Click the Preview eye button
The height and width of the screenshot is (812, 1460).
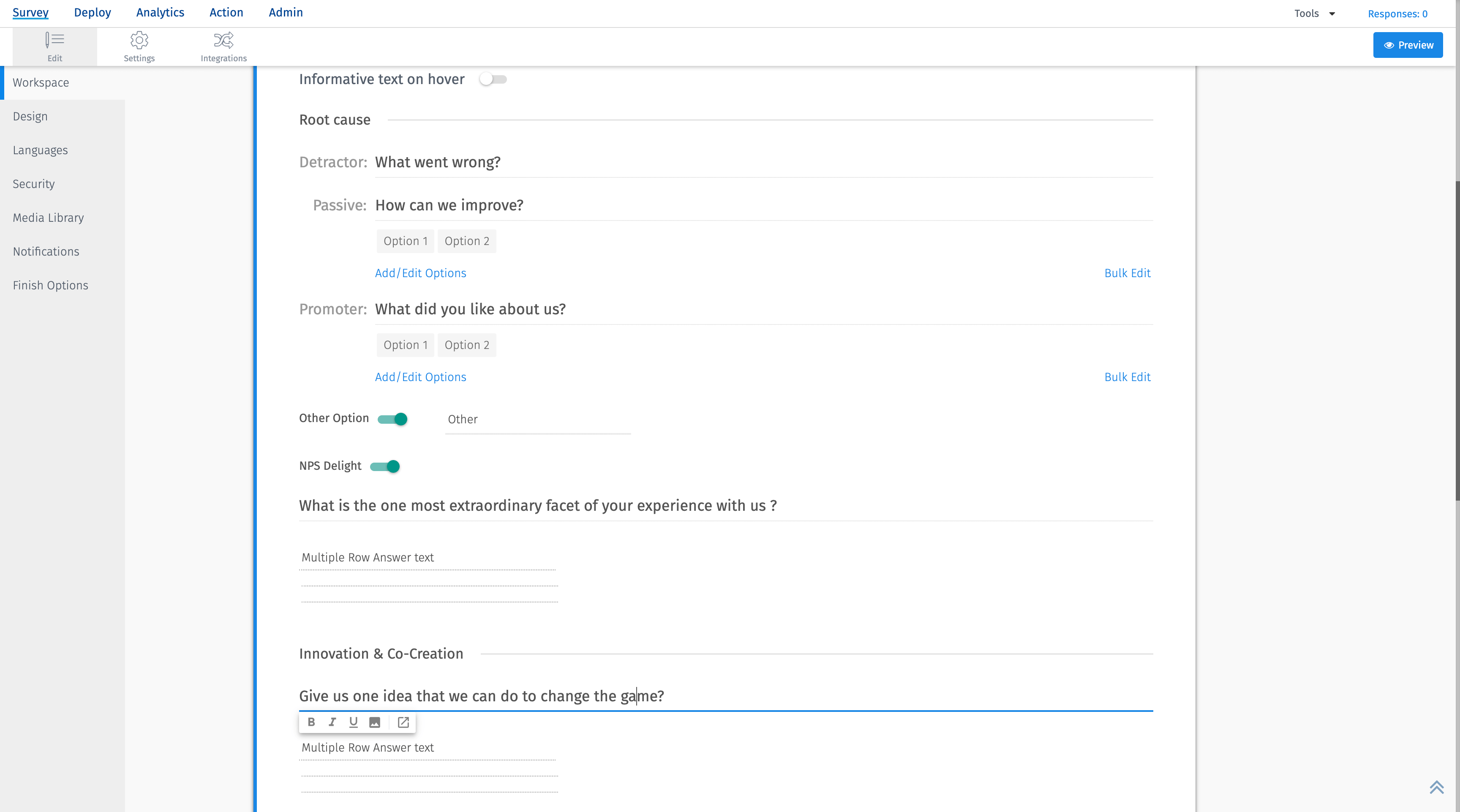(x=1408, y=45)
